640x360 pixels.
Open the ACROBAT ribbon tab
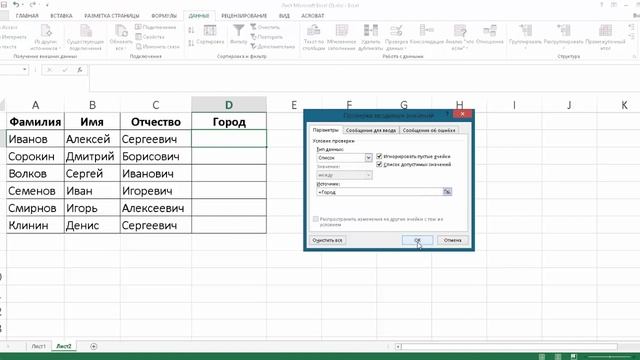[313, 16]
